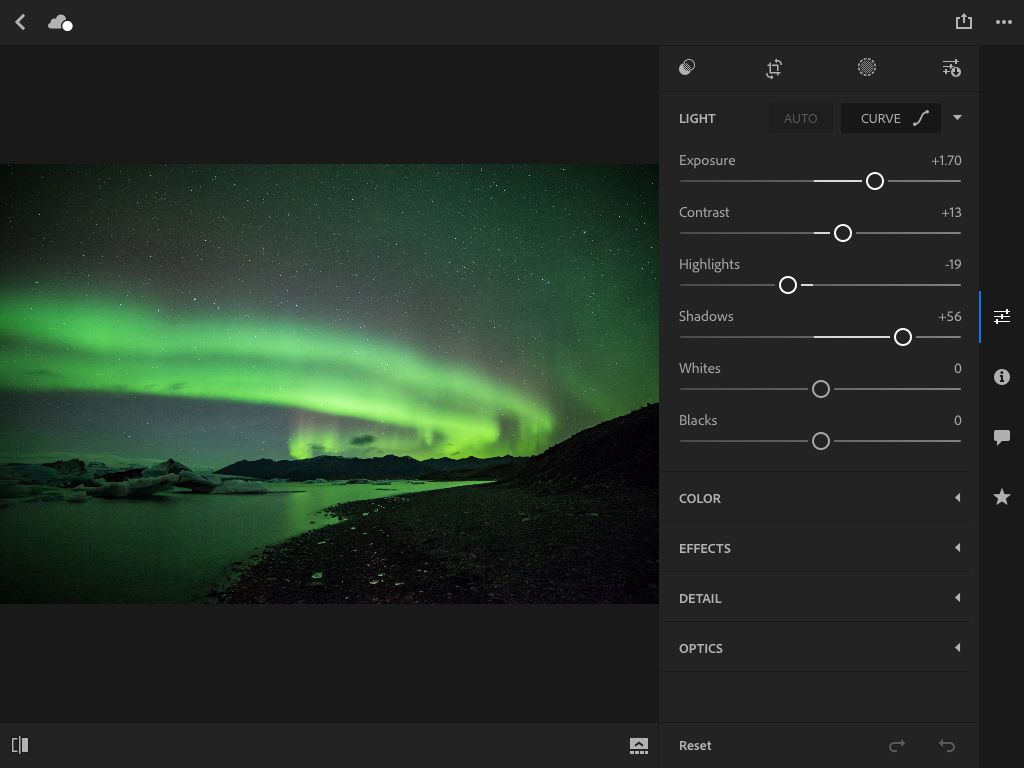This screenshot has height=768, width=1024.
Task: Open the Comments panel
Action: 1001,436
